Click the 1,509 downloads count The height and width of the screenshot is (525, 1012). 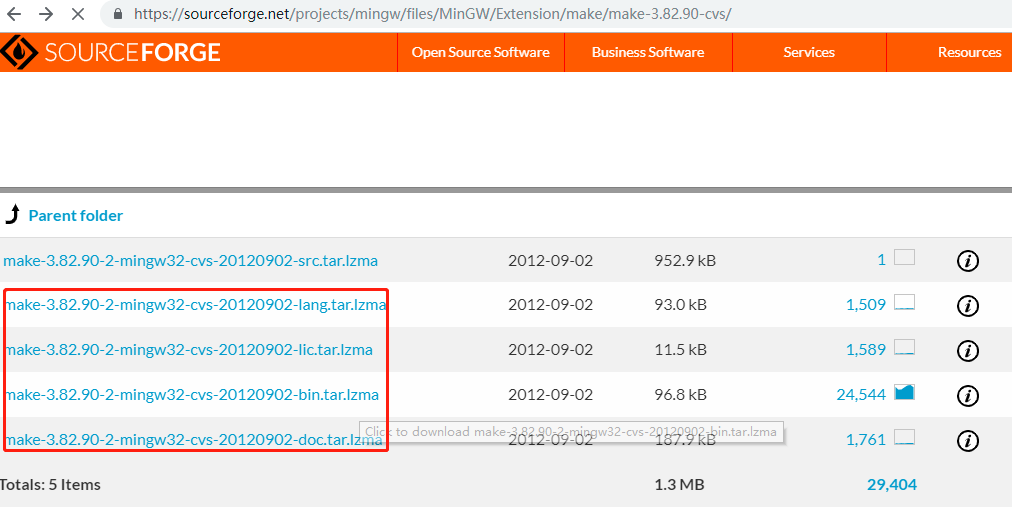coord(865,304)
